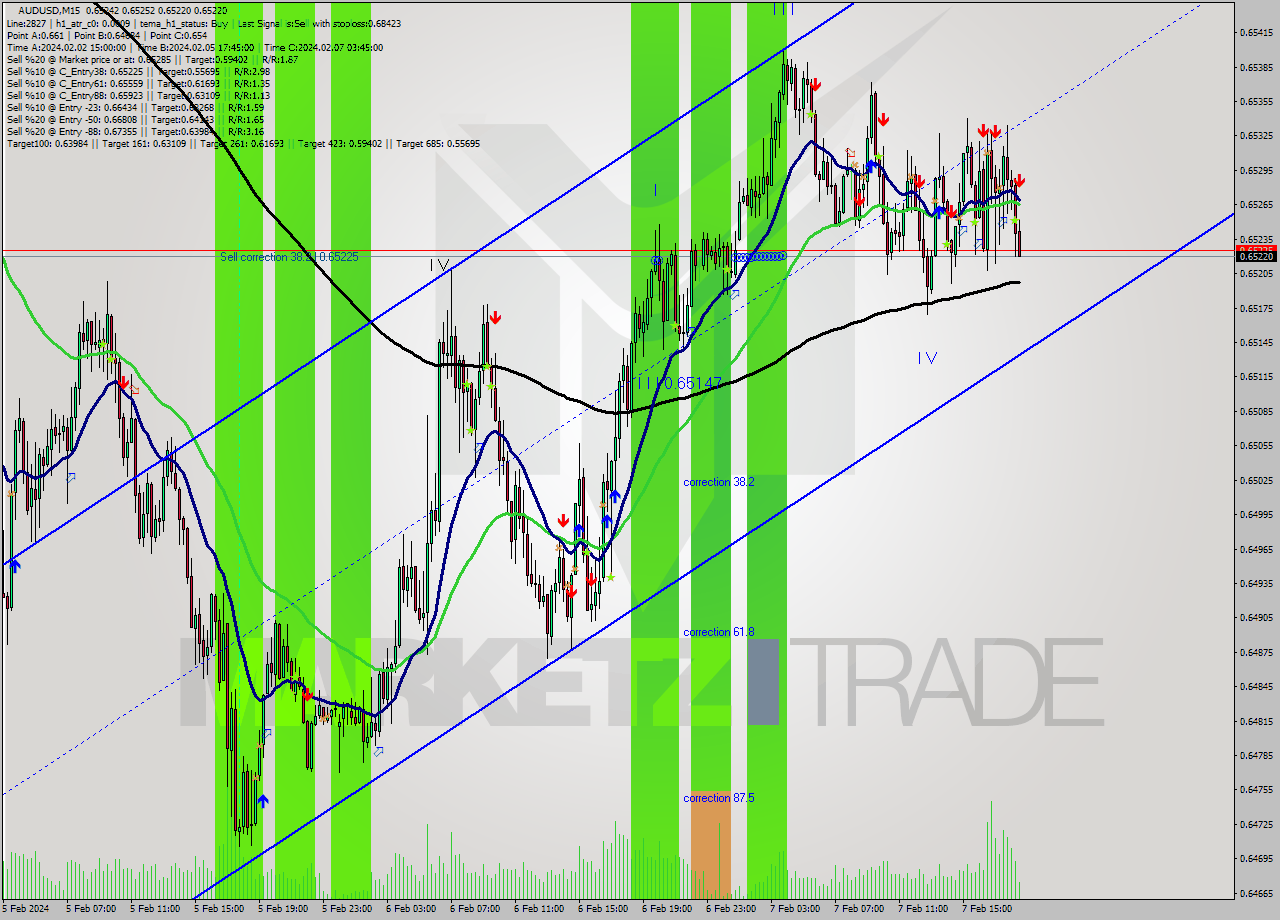Click the '7 Feb 07:00' time label
The height and width of the screenshot is (920, 1280).
click(859, 909)
